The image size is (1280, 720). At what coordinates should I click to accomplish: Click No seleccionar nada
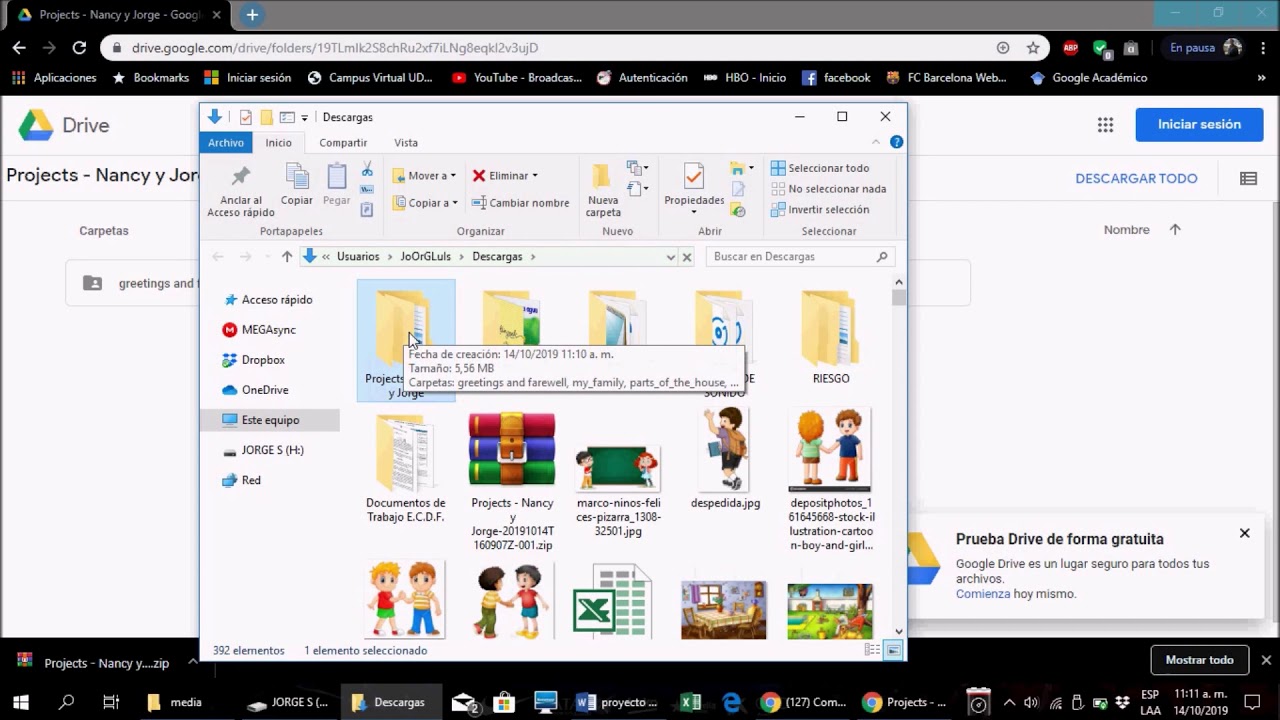[828, 189]
